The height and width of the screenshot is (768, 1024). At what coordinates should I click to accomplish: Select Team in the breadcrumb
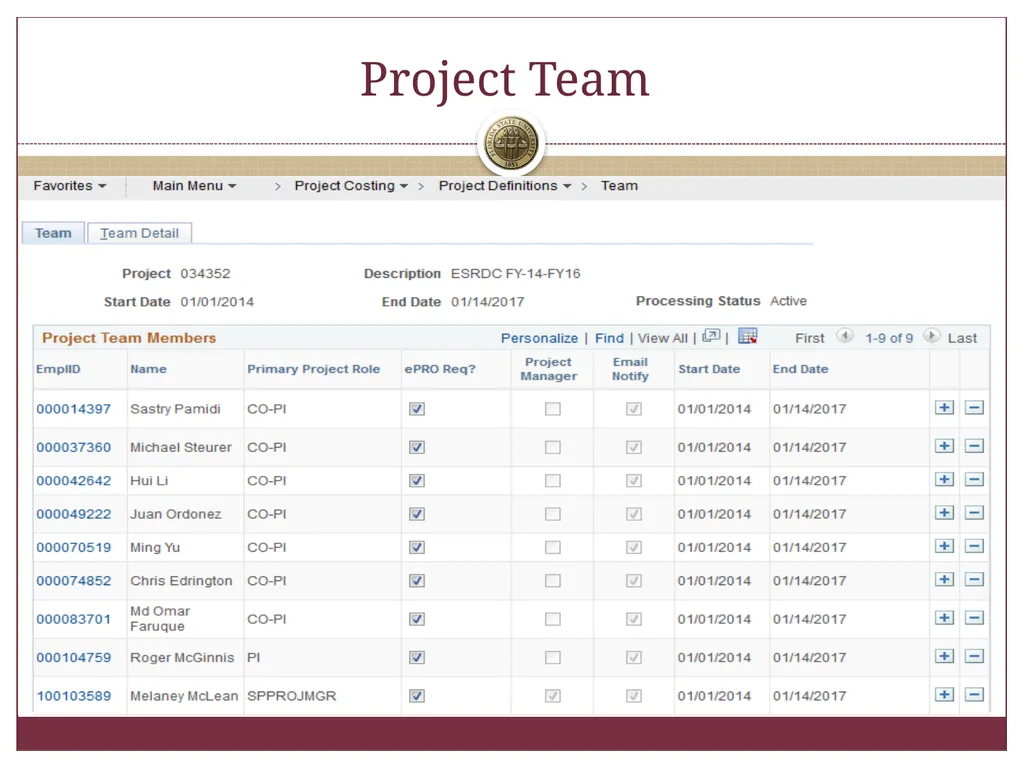[x=619, y=186]
